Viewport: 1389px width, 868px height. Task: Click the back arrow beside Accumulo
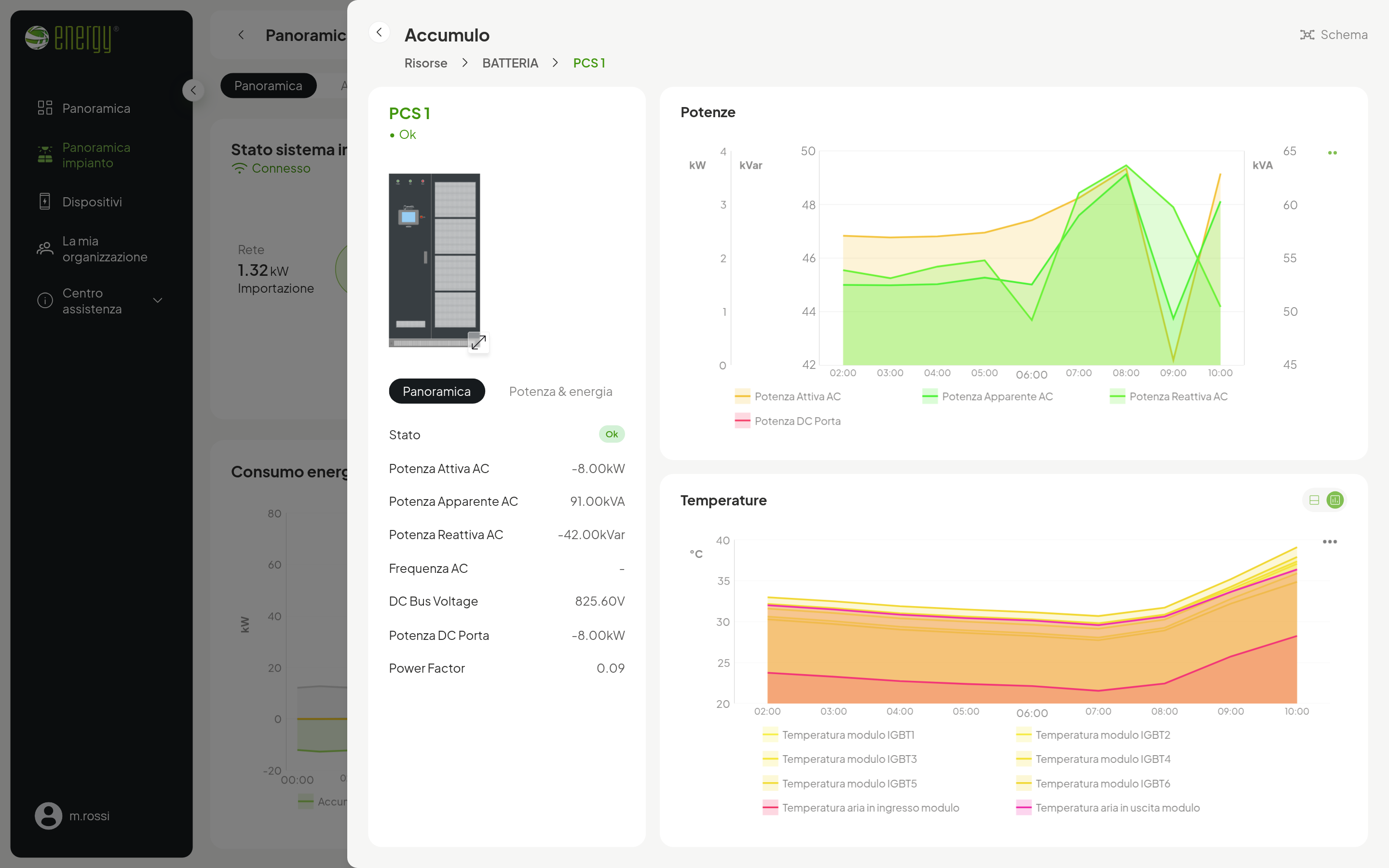tap(379, 33)
